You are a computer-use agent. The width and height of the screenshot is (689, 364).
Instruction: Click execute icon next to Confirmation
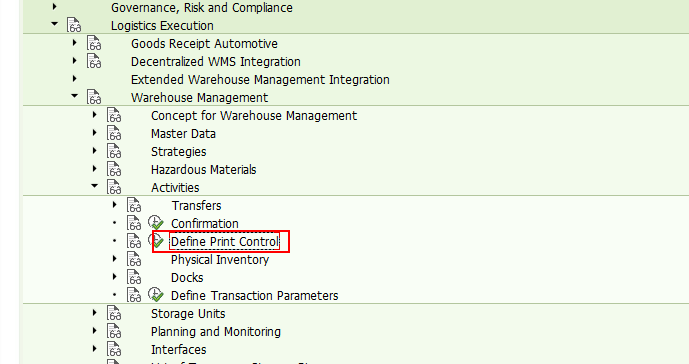pyautogui.click(x=156, y=223)
